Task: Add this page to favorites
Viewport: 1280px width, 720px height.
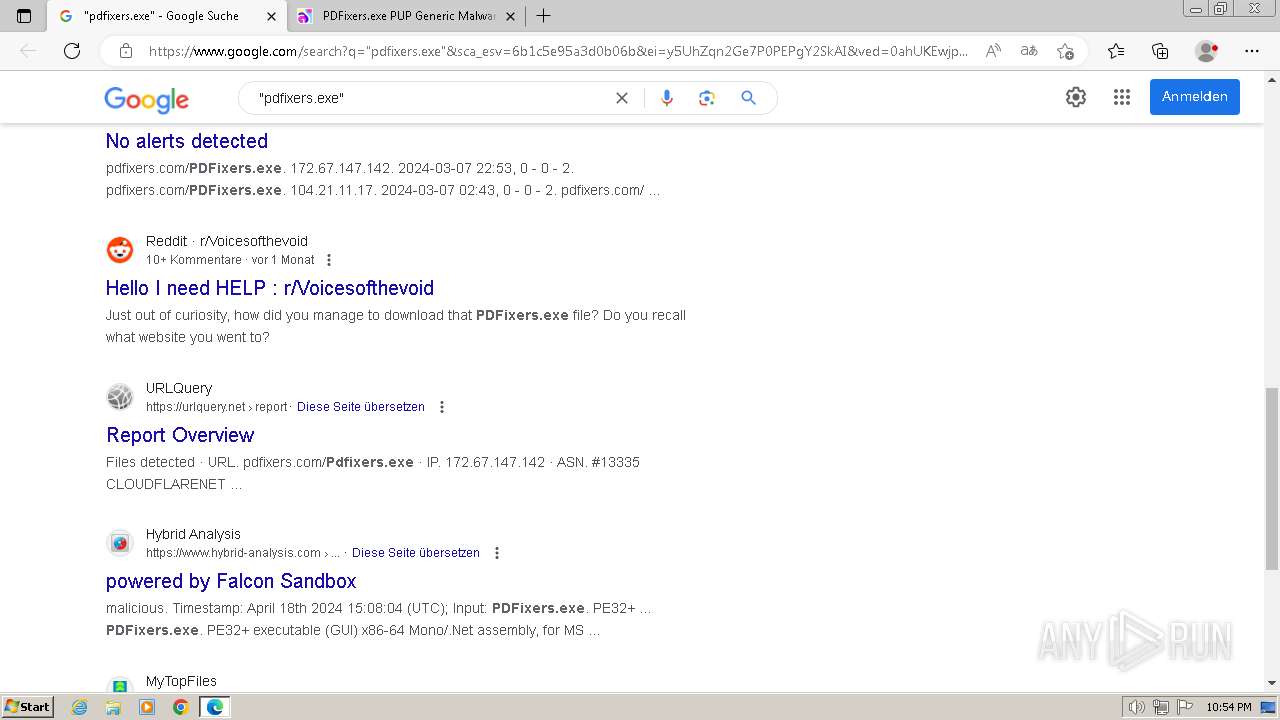Action: pos(1065,51)
